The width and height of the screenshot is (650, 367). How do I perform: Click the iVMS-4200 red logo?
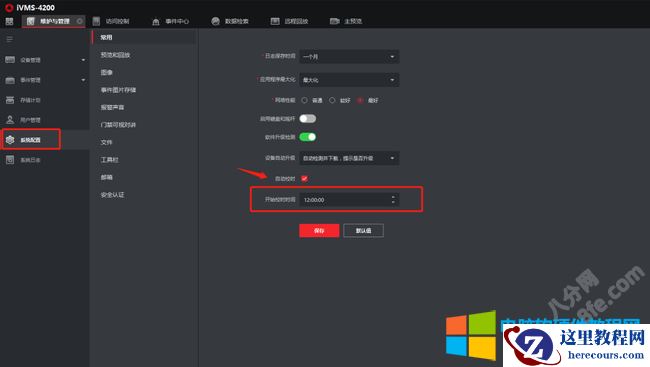coord(9,7)
